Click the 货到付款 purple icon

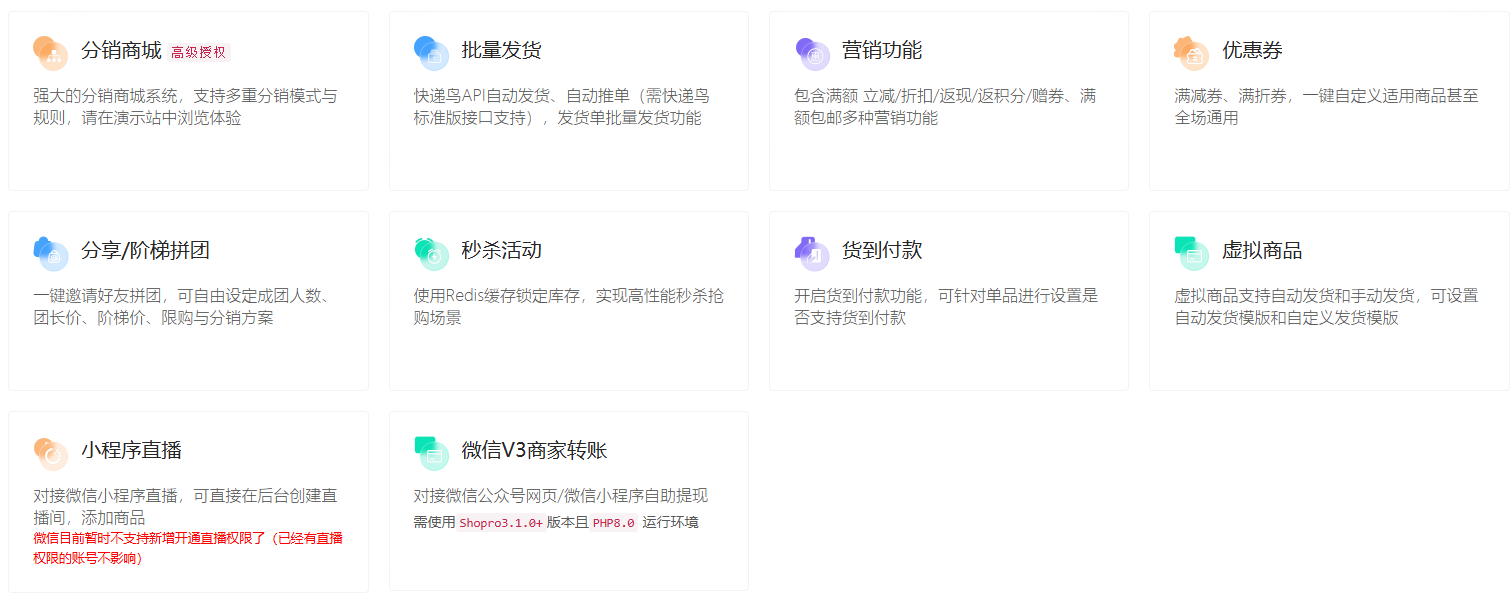click(811, 252)
